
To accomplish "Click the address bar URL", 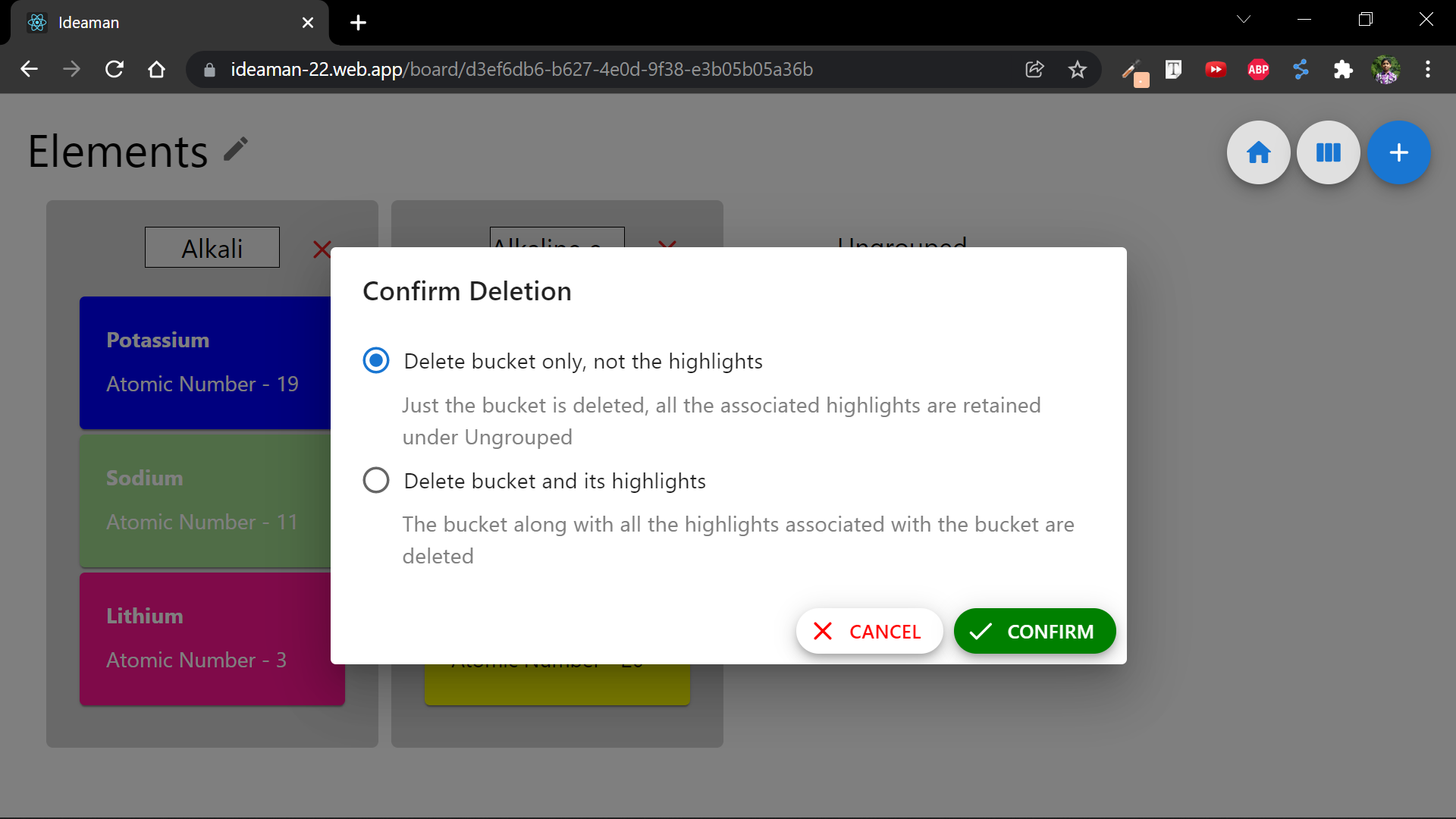I will point(522,69).
